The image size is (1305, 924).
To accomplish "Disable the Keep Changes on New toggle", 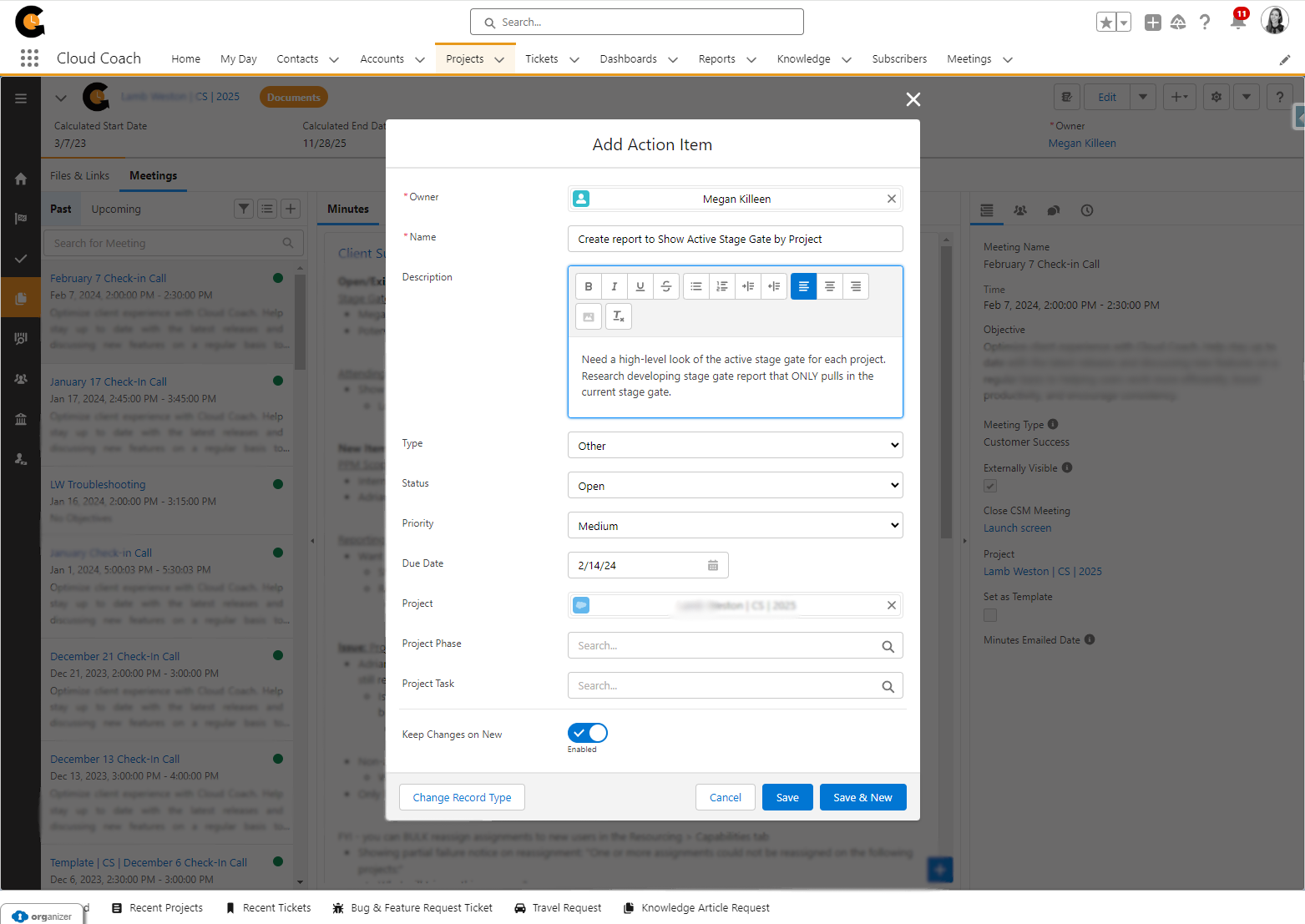I will pos(587,732).
